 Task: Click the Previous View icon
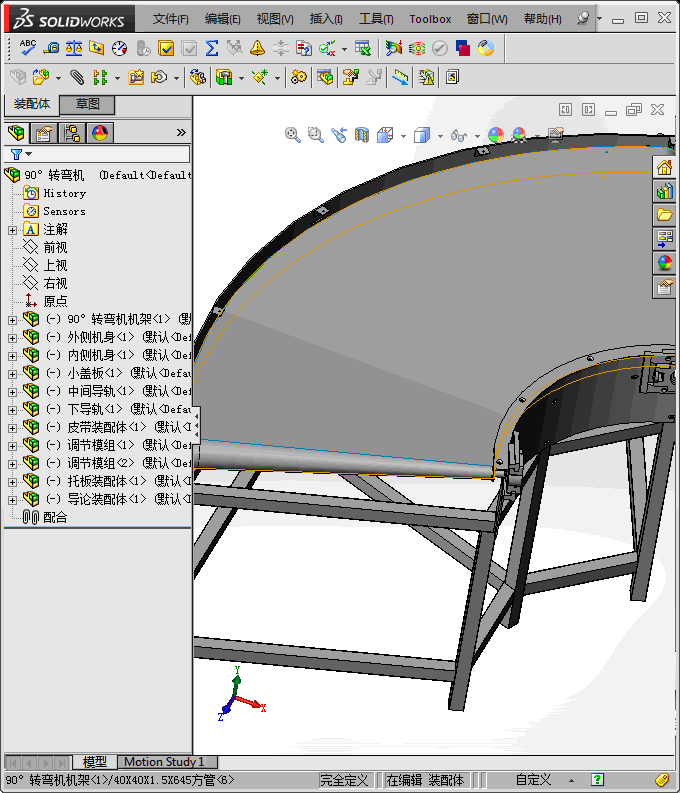[339, 135]
